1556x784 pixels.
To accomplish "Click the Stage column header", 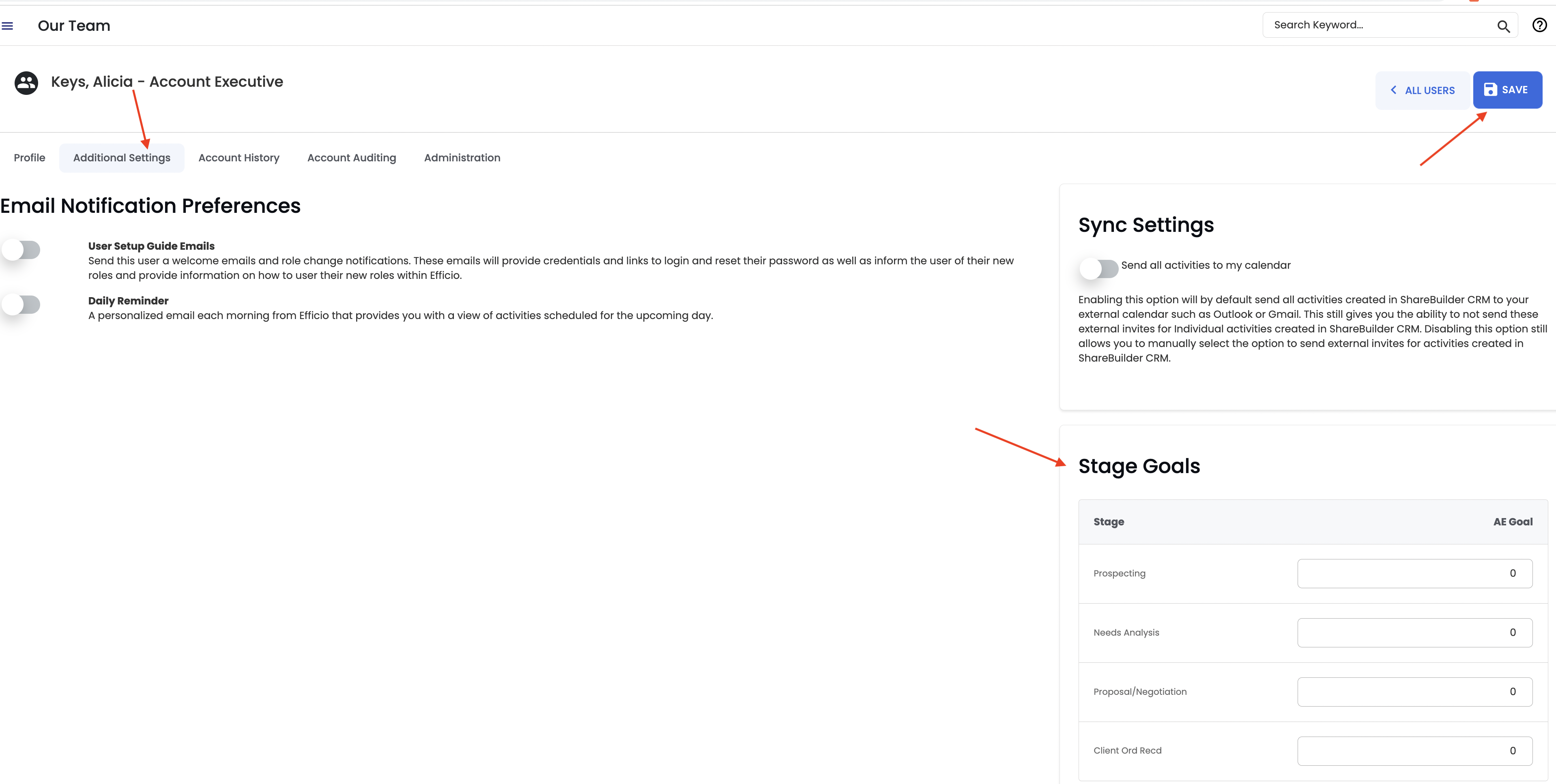I will pyautogui.click(x=1109, y=522).
